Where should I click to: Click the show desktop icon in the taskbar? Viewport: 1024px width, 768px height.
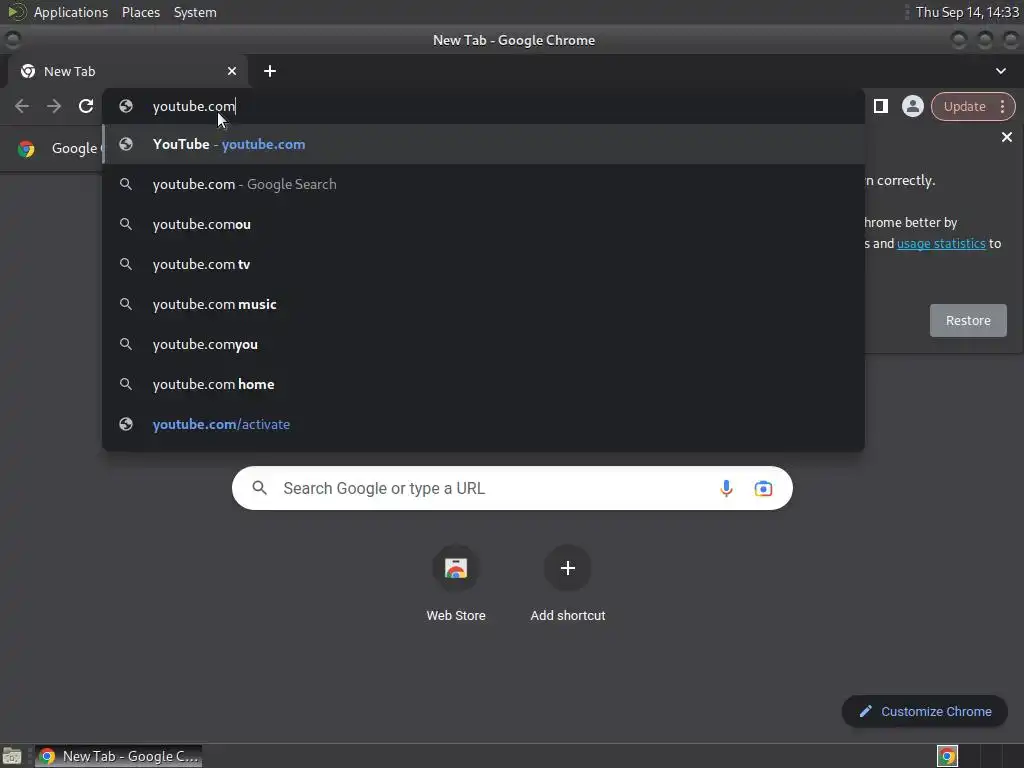[12, 756]
